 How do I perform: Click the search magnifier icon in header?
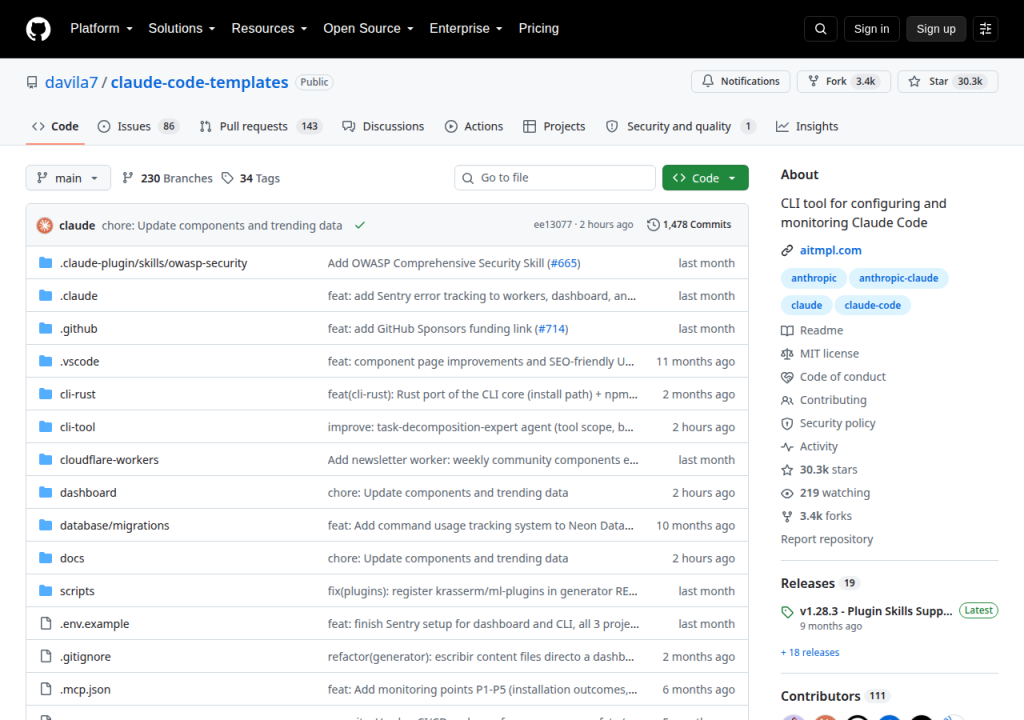[x=820, y=29]
